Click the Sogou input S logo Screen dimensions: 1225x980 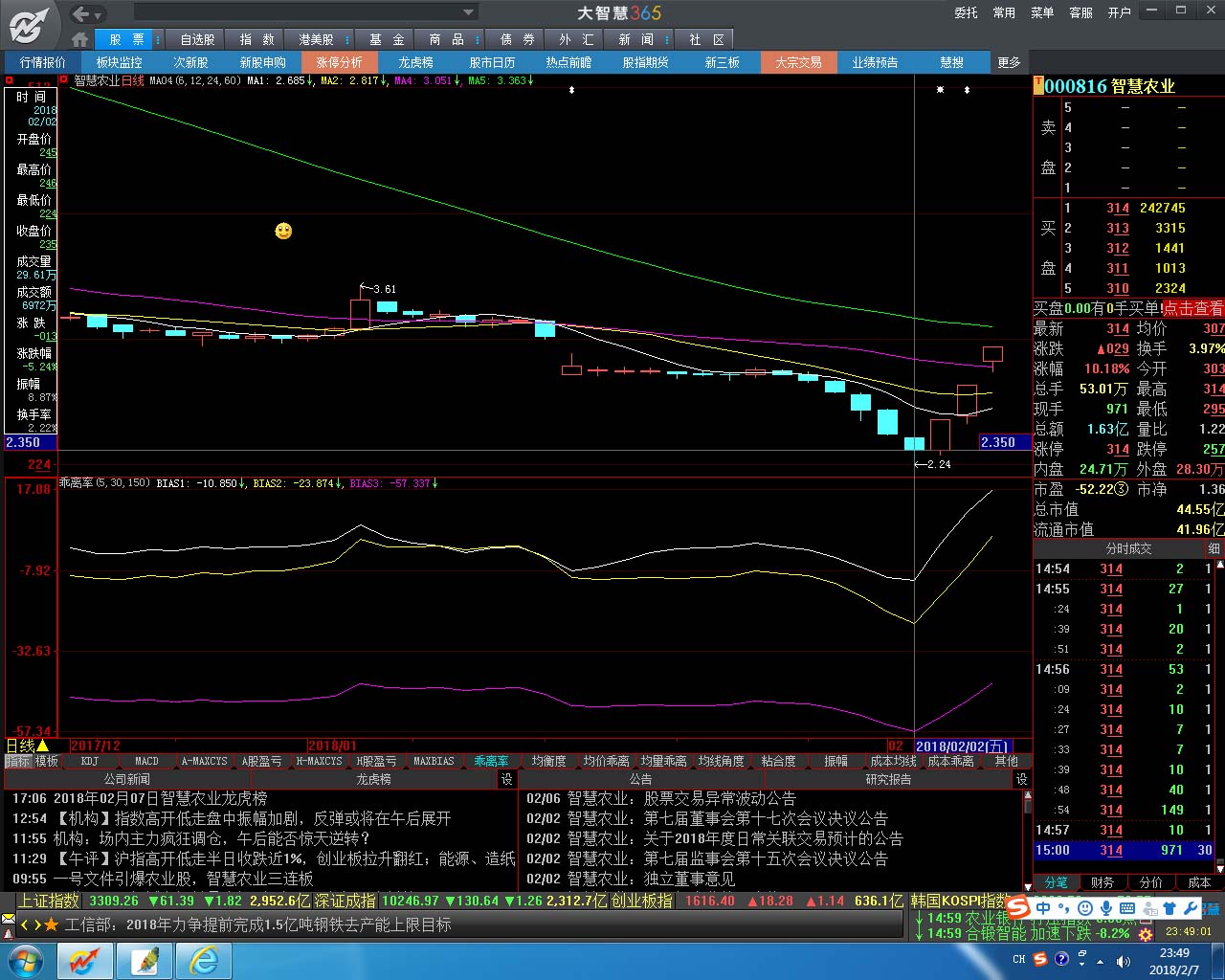pos(1019,907)
